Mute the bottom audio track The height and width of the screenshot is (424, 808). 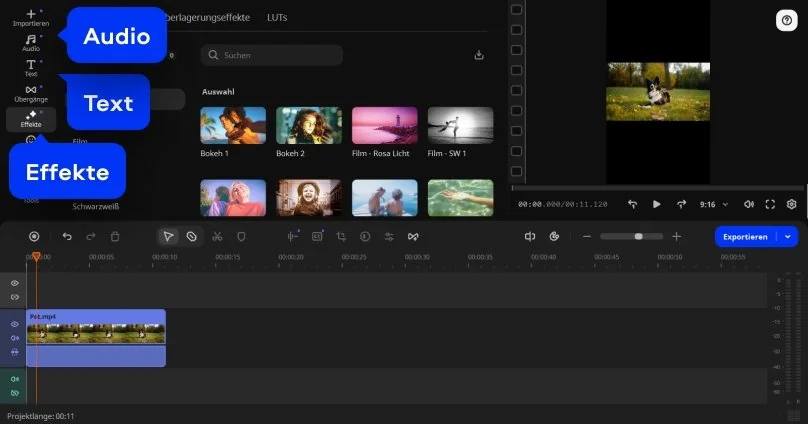pyautogui.click(x=15, y=380)
